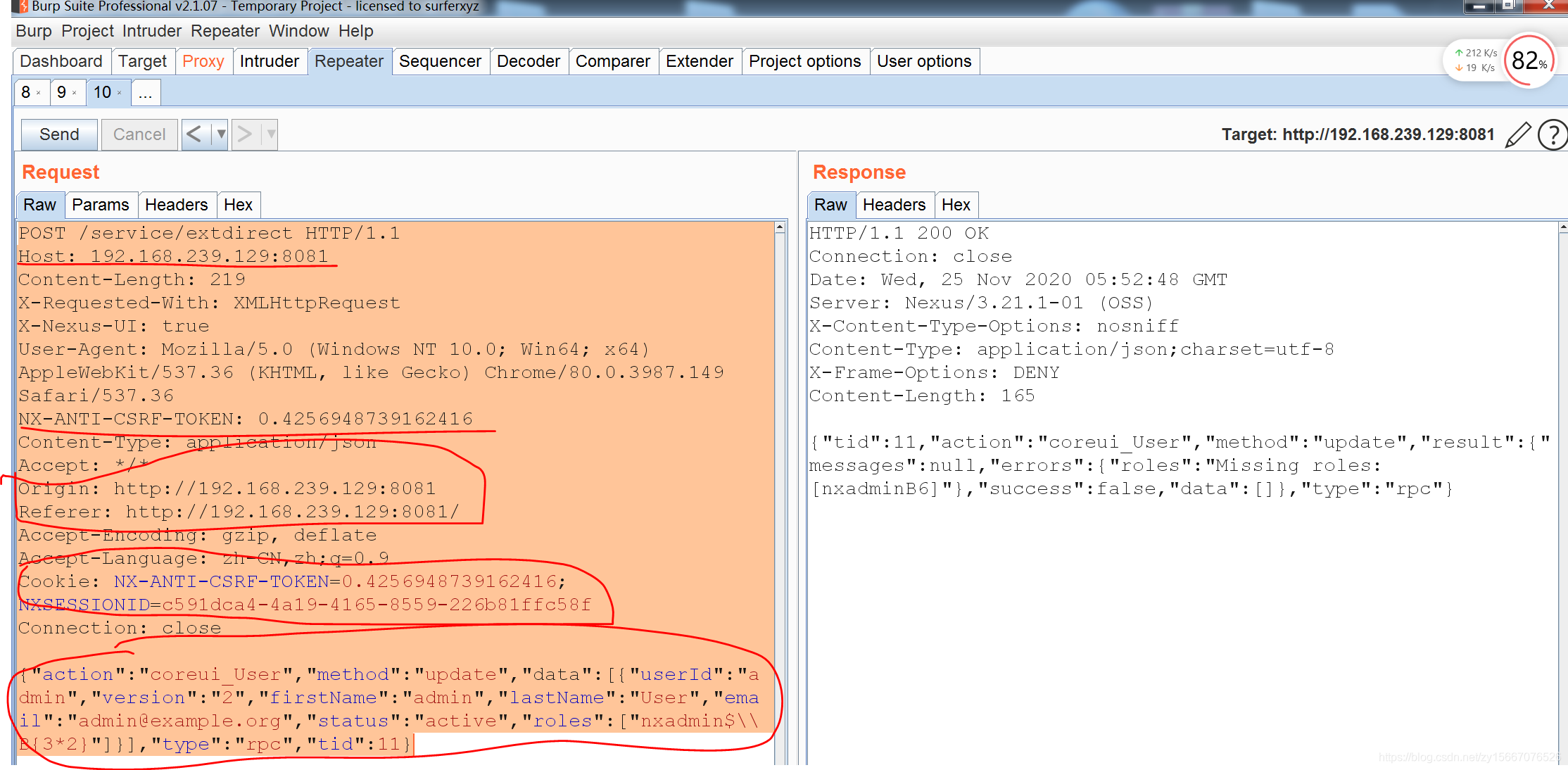Switch to the Sequencer tab
The image size is (1568, 770).
(441, 61)
